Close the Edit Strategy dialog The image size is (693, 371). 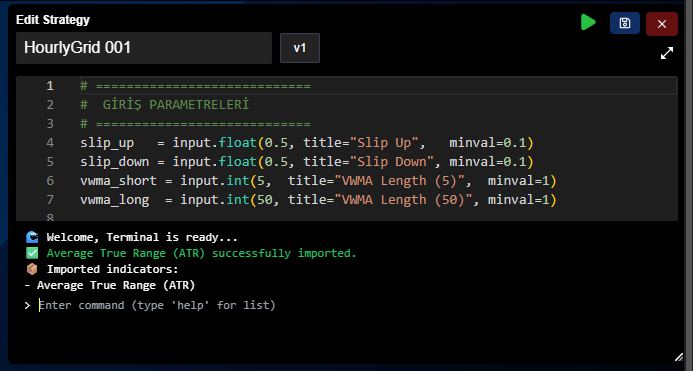click(x=662, y=24)
